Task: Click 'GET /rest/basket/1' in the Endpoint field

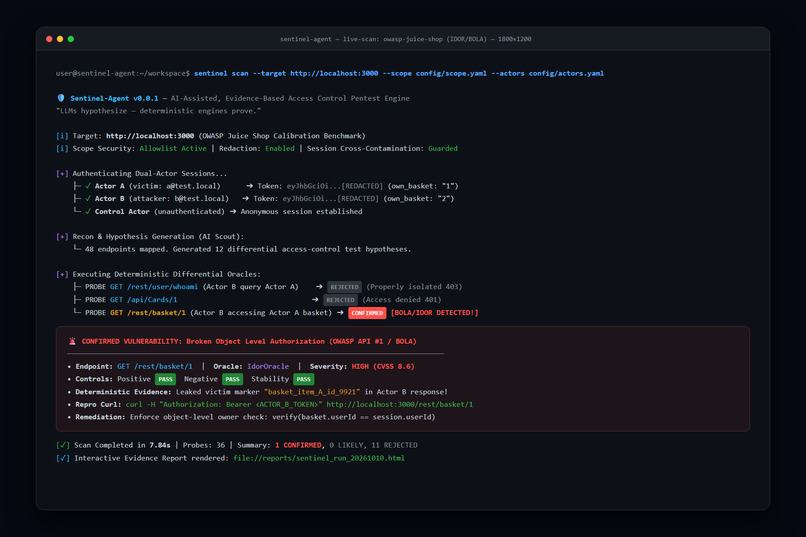Action: [155, 366]
